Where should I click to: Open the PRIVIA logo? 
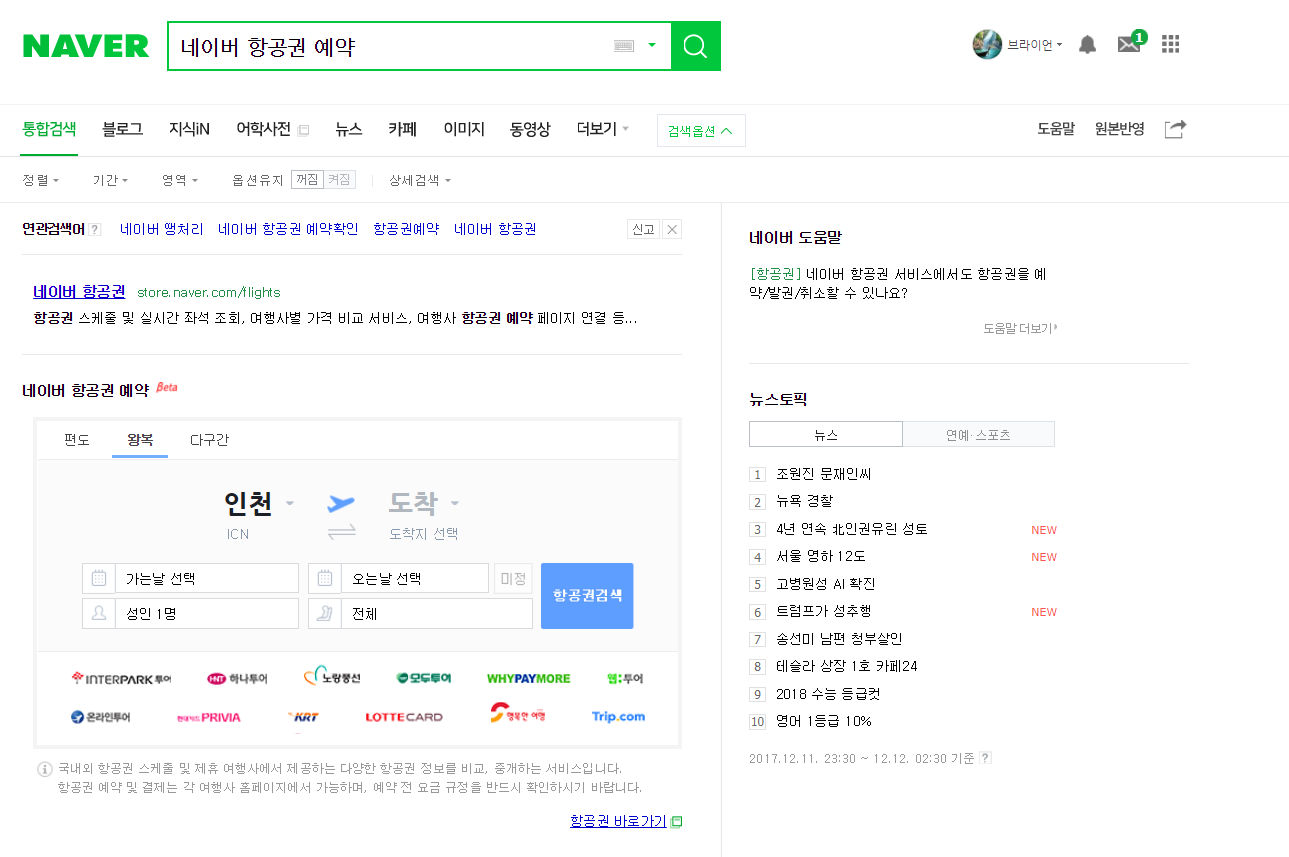(x=208, y=717)
